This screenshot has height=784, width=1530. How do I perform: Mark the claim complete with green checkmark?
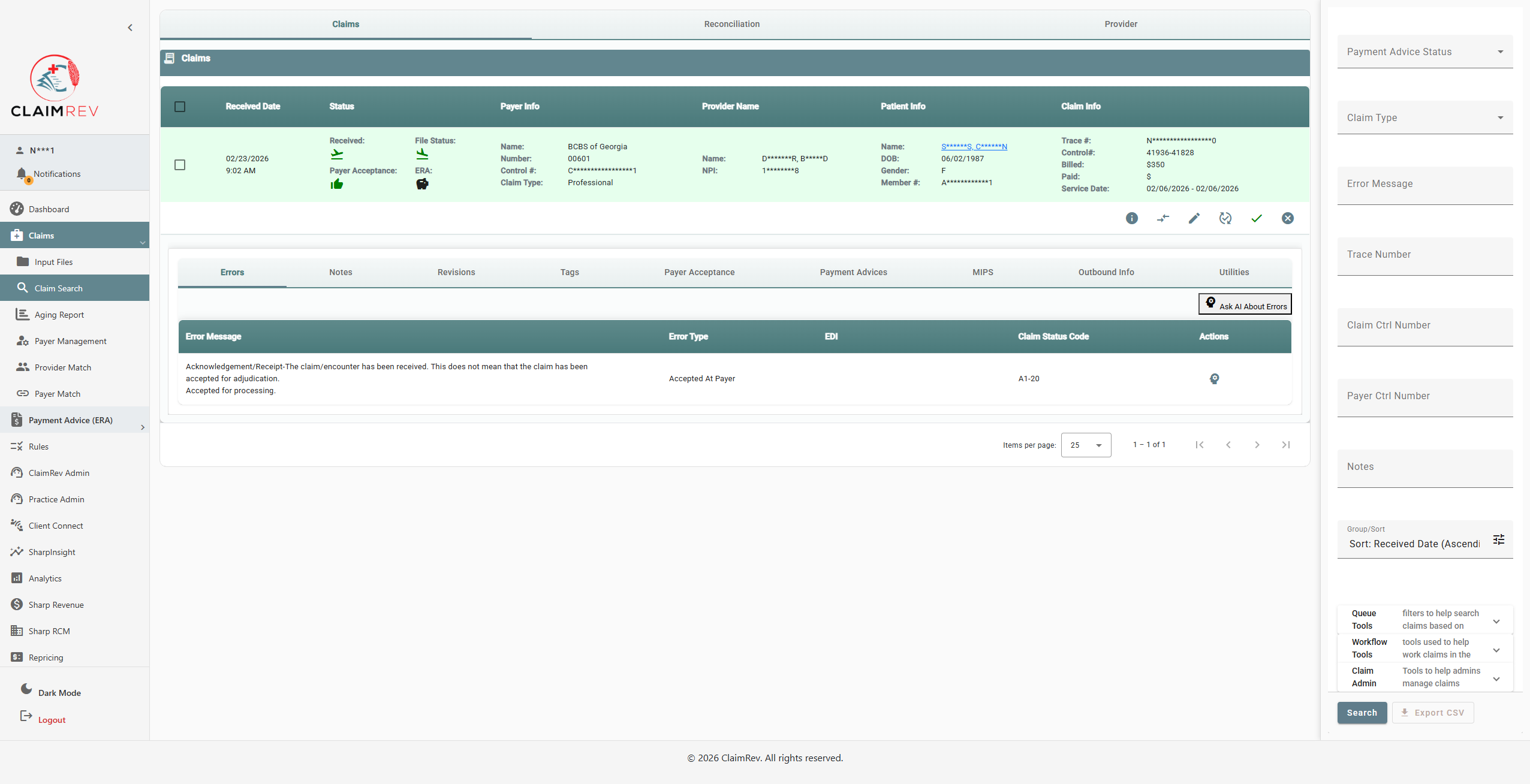tap(1256, 218)
